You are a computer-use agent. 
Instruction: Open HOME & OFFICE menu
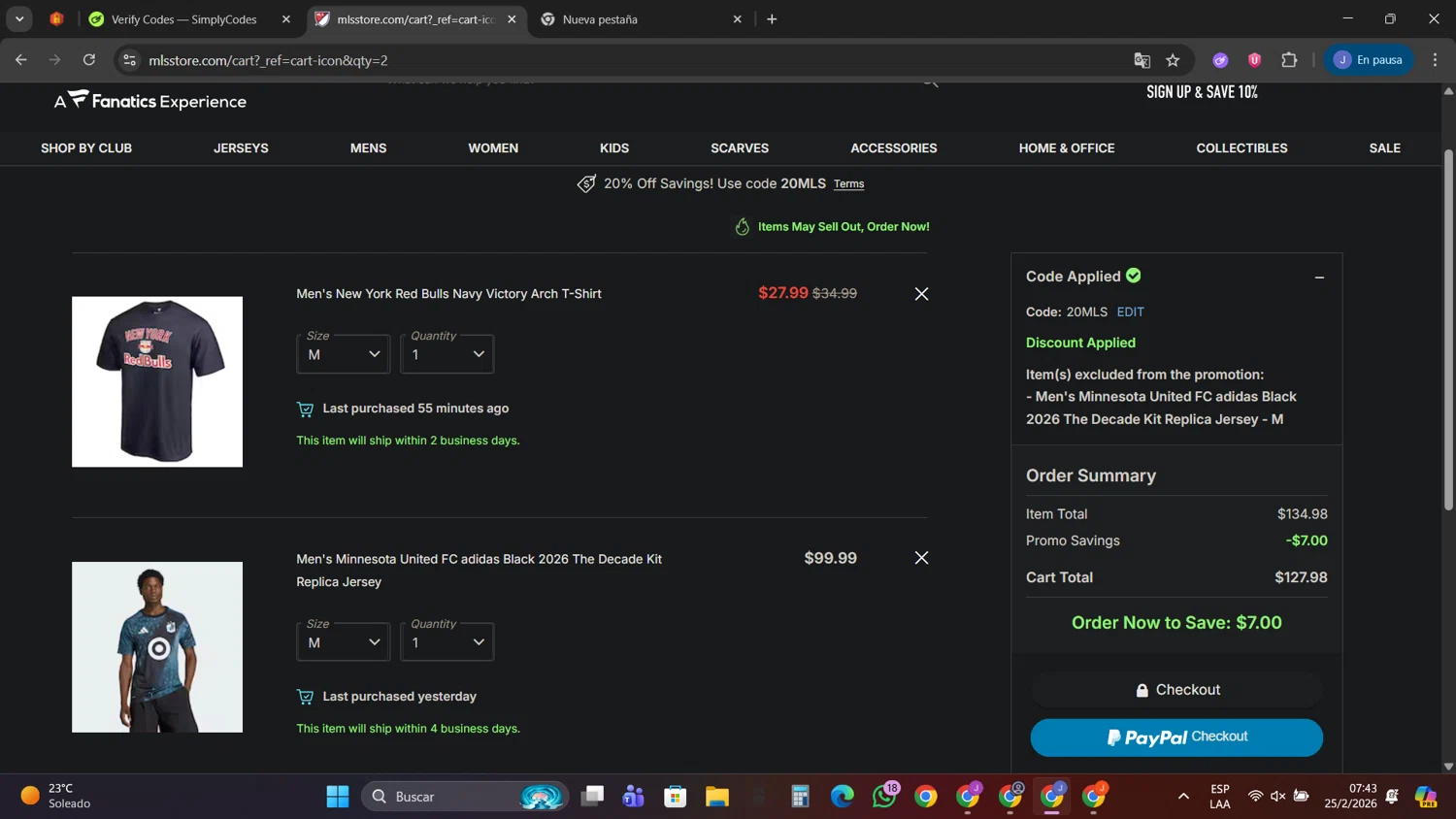click(x=1067, y=148)
